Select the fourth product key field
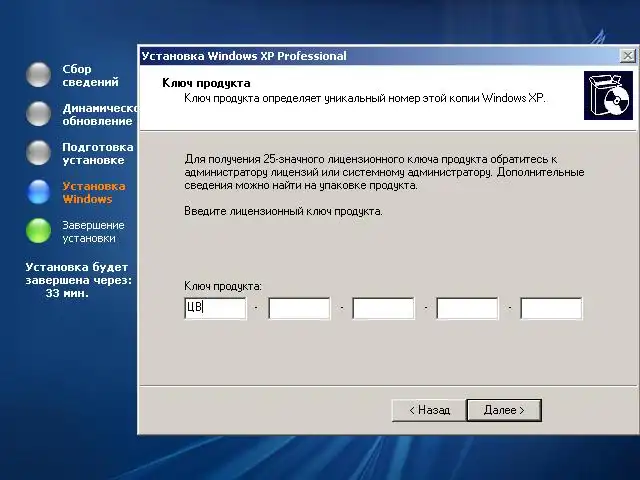 (467, 308)
